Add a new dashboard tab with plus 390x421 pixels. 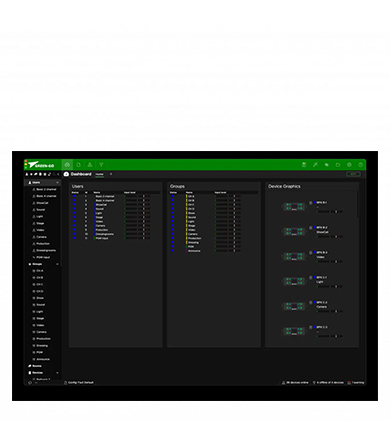[x=111, y=174]
